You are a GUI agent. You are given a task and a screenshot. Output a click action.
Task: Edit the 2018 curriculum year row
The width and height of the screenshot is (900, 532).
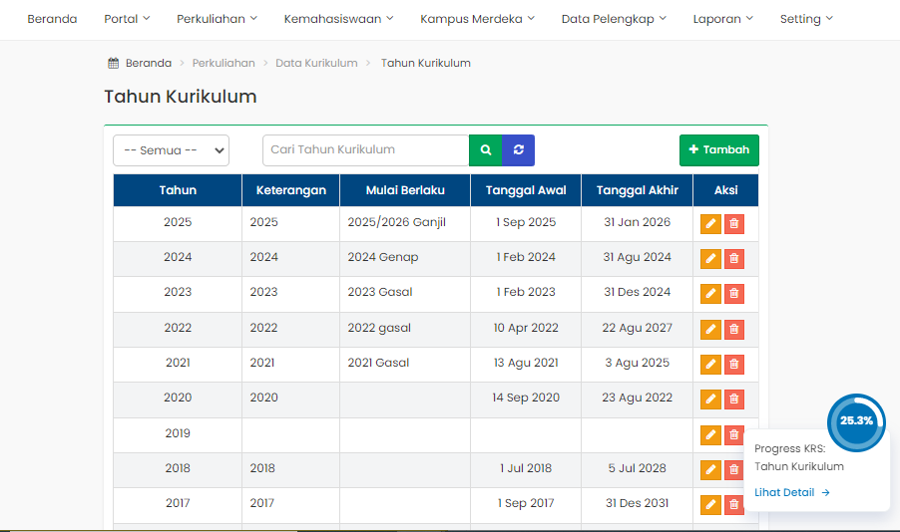(710, 469)
